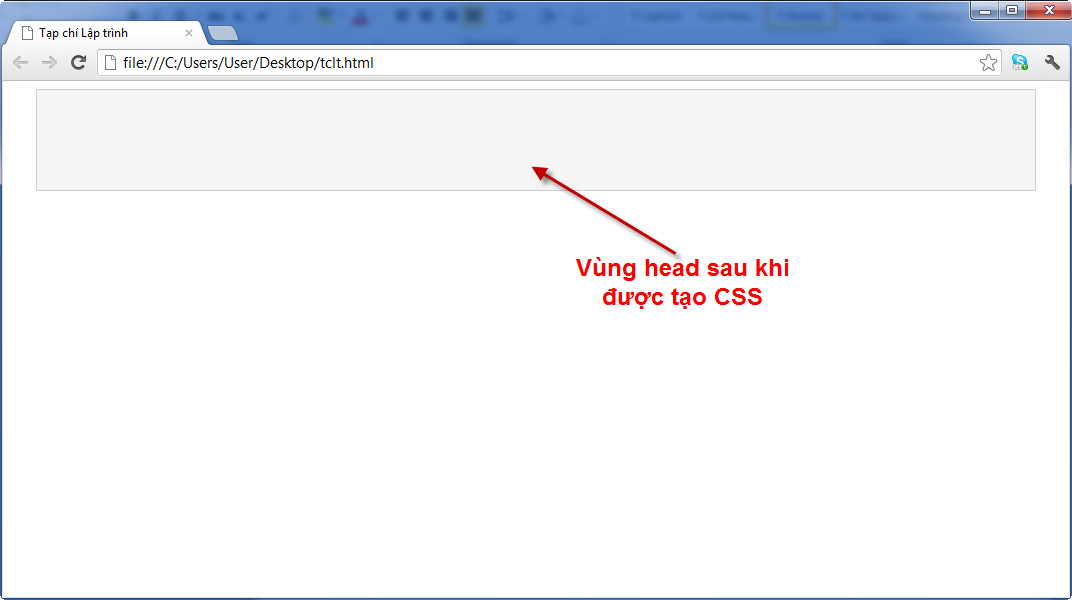The width and height of the screenshot is (1072, 600).
Task: Minimize the Chrome window
Action: click(x=985, y=10)
